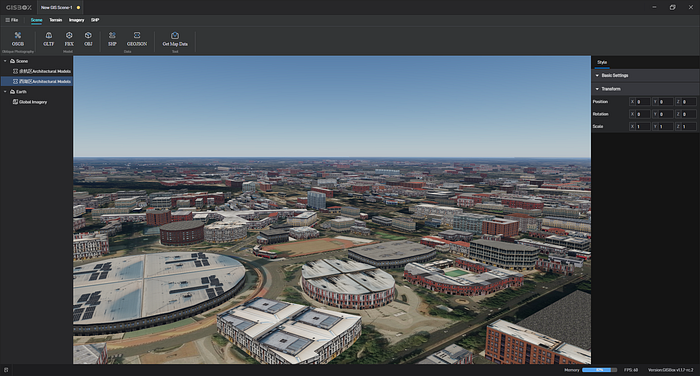Image resolution: width=700 pixels, height=376 pixels.
Task: Click the status bar icon at bottom-left
Action: point(6,370)
